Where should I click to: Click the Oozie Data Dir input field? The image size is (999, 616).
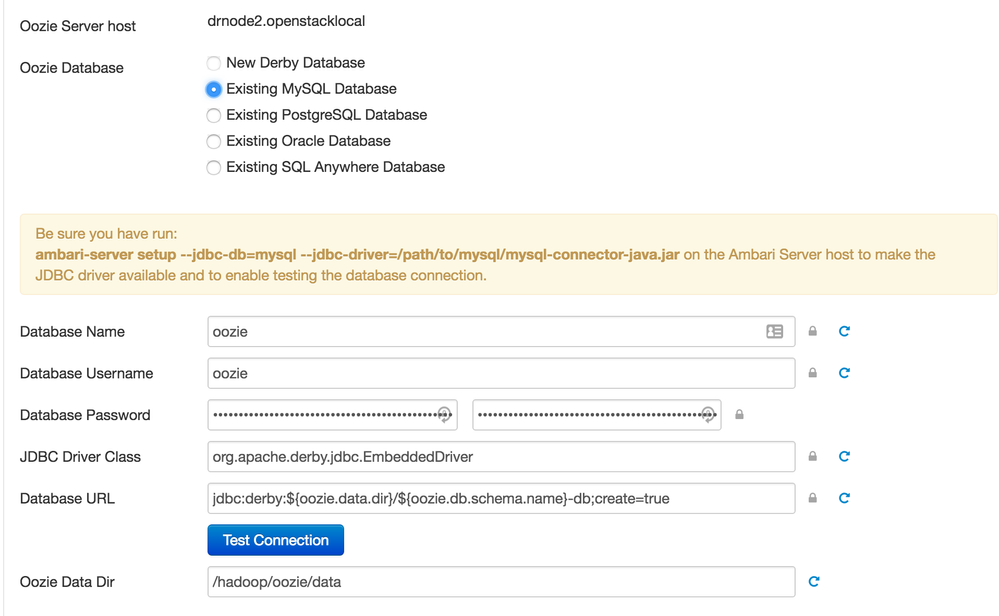pyautogui.click(x=500, y=581)
